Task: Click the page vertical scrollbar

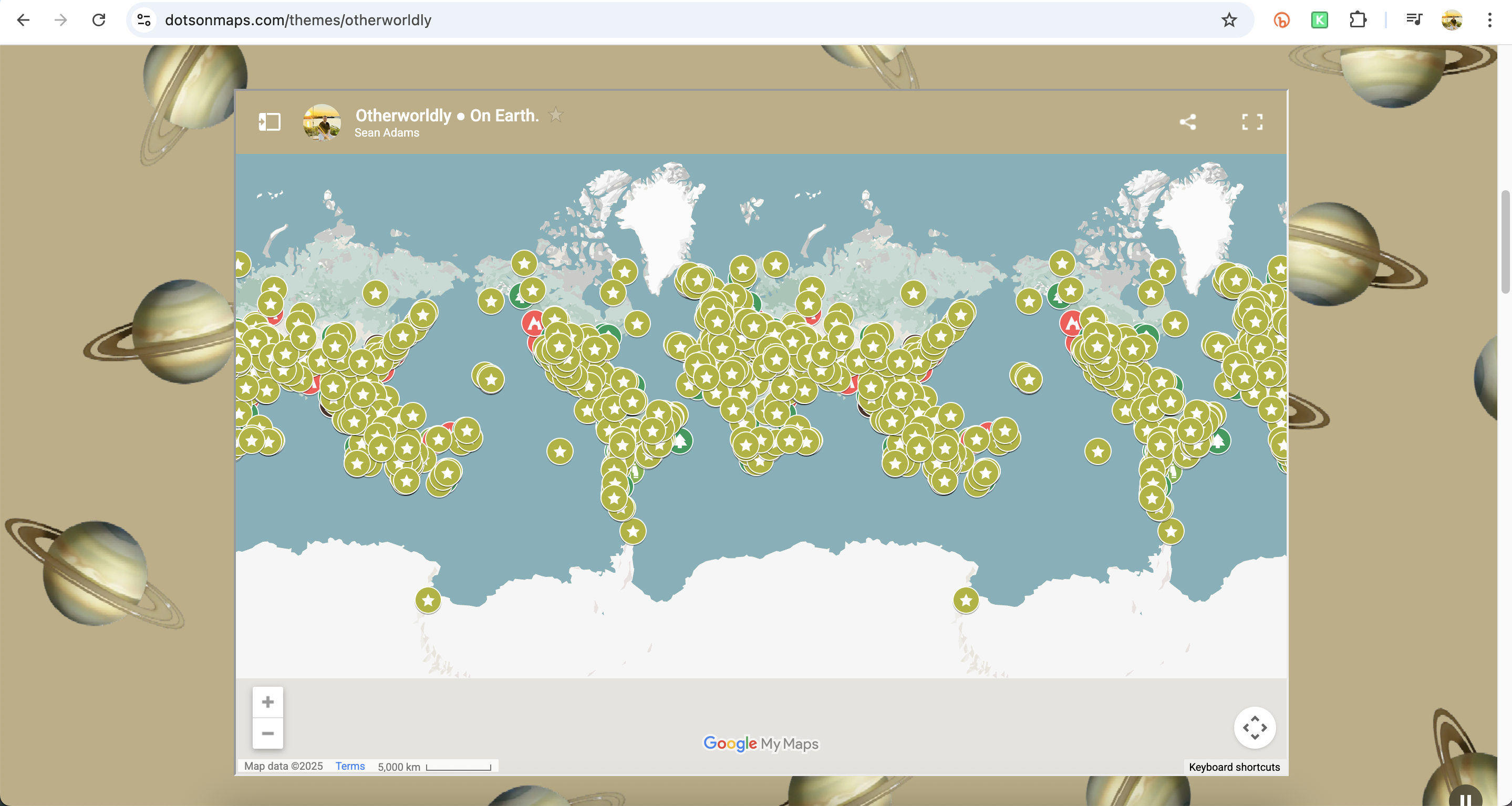Action: pos(1506,241)
